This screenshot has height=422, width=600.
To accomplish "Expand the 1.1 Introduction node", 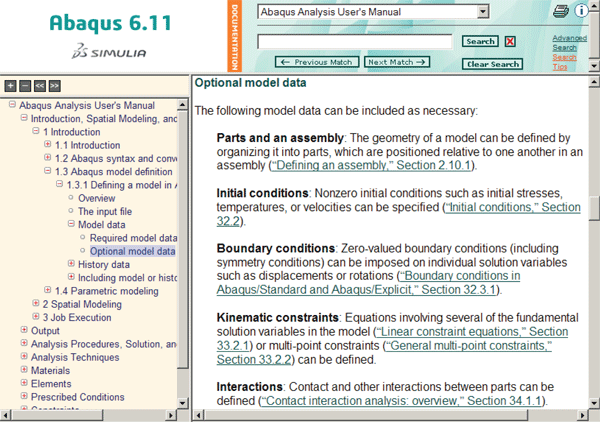I will click(x=47, y=144).
